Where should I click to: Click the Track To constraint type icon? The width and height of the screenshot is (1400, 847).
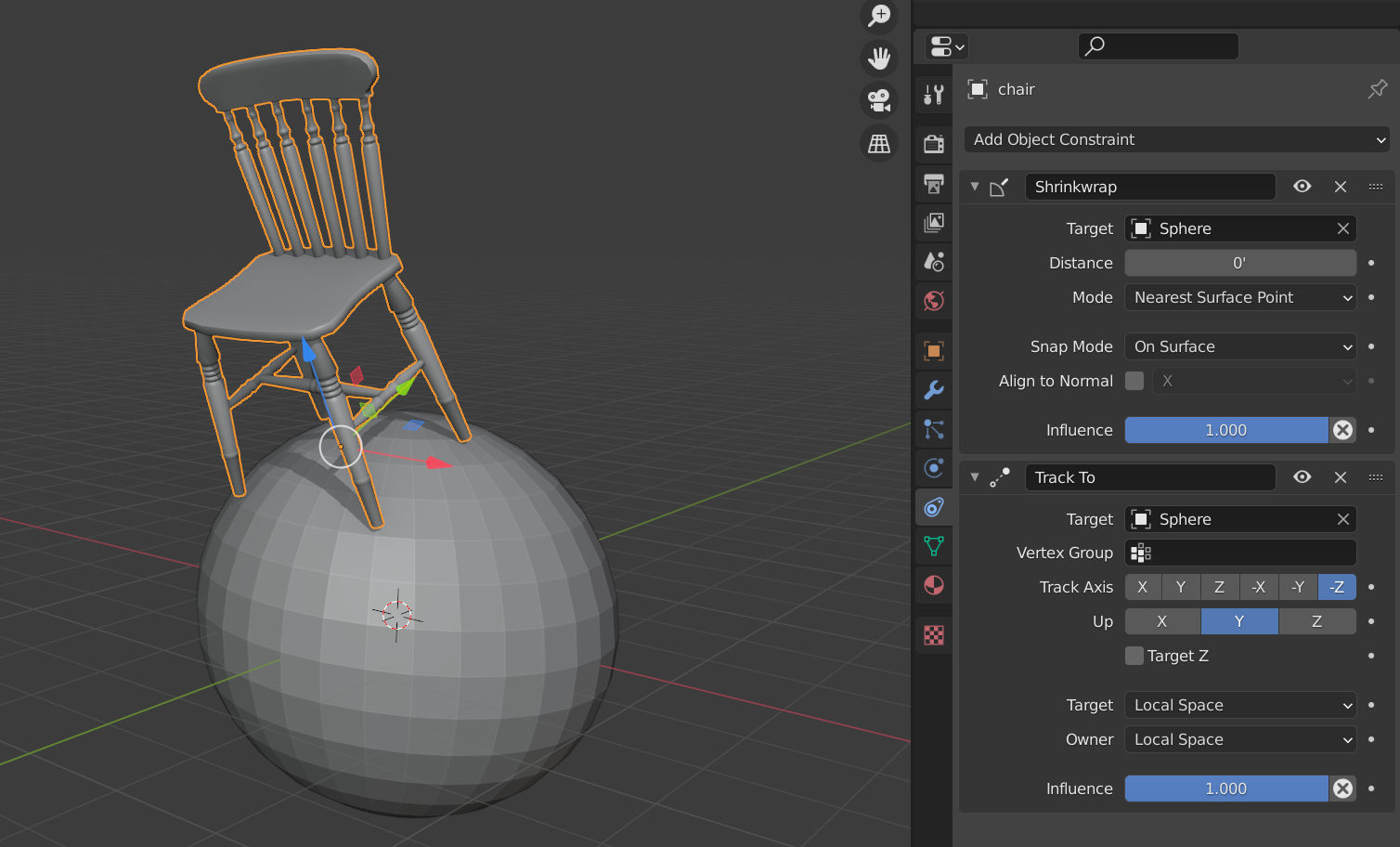[999, 477]
